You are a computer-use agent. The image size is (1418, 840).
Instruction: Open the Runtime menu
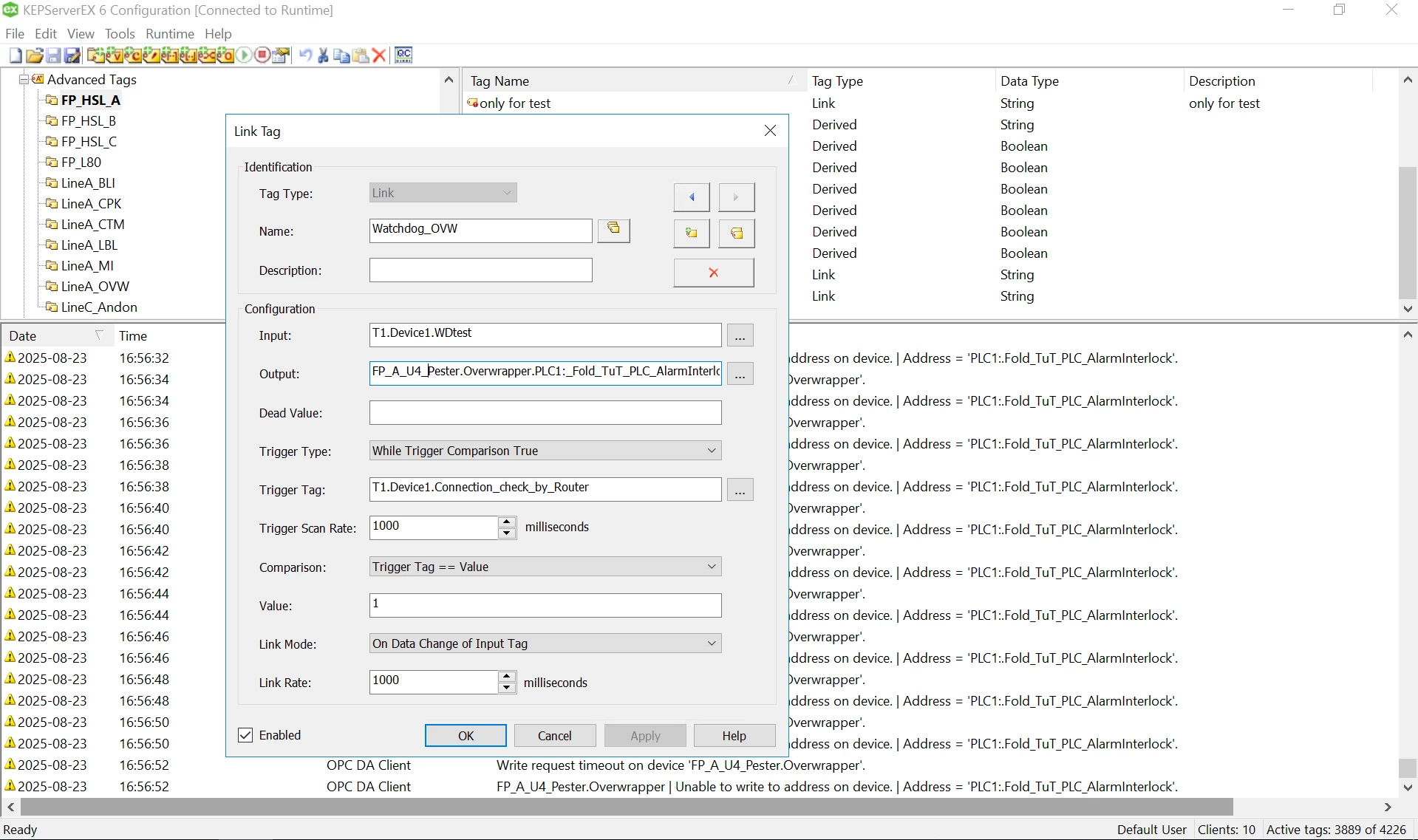tap(170, 34)
